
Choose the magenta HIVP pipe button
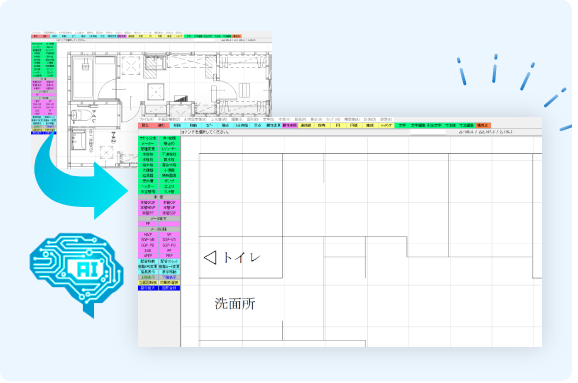[149, 234]
